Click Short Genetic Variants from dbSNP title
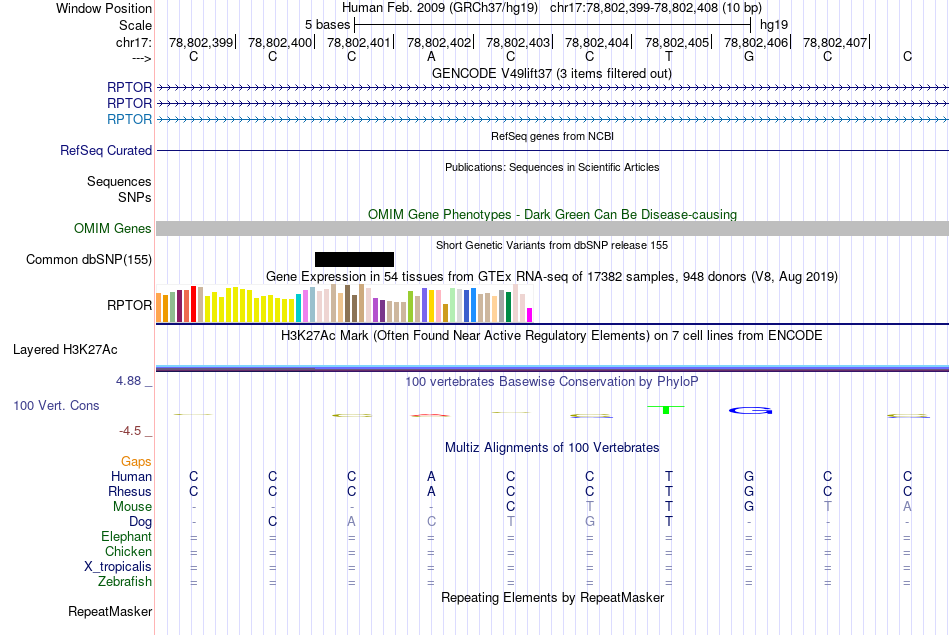The width and height of the screenshot is (950, 635). pyautogui.click(x=552, y=245)
